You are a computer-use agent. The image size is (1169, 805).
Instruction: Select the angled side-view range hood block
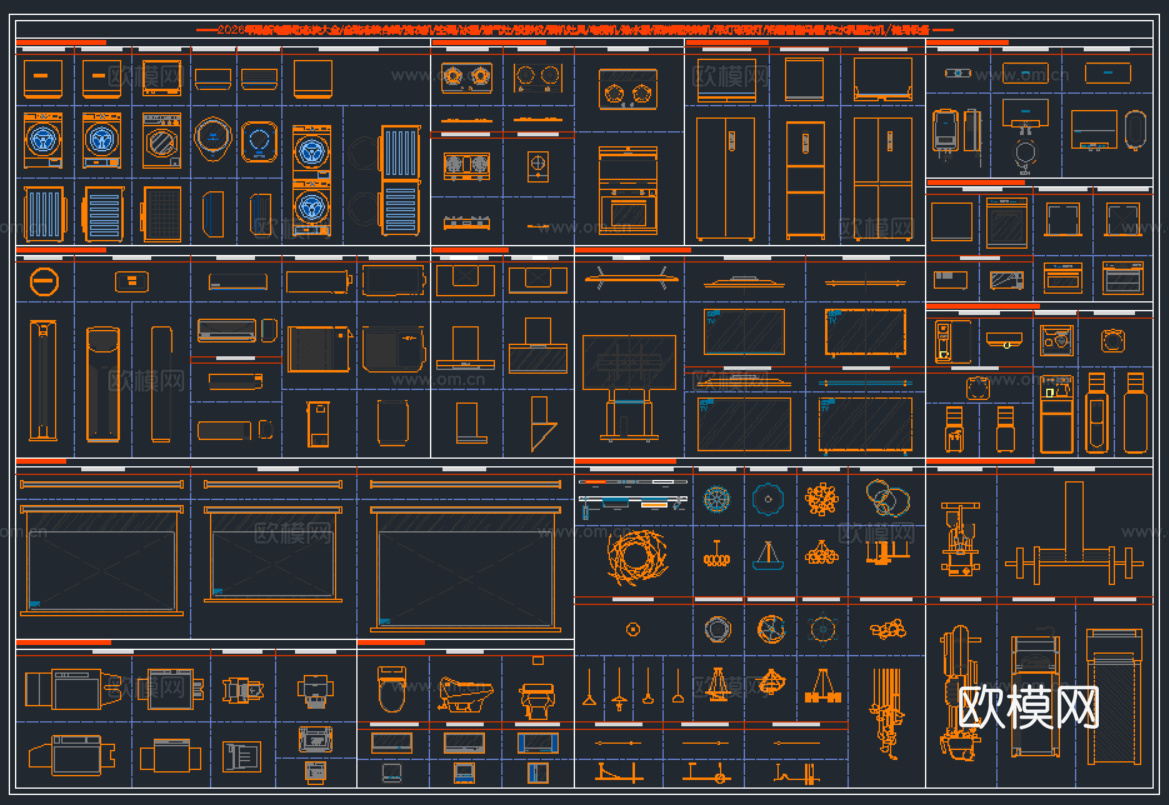coord(543,423)
